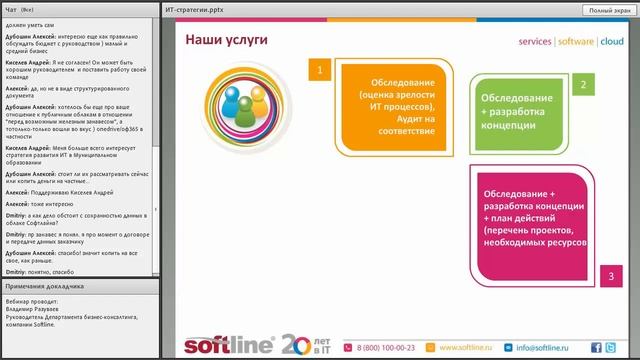Click the chat scrollbar down arrow
This screenshot has height=360, width=640.
click(x=156, y=274)
